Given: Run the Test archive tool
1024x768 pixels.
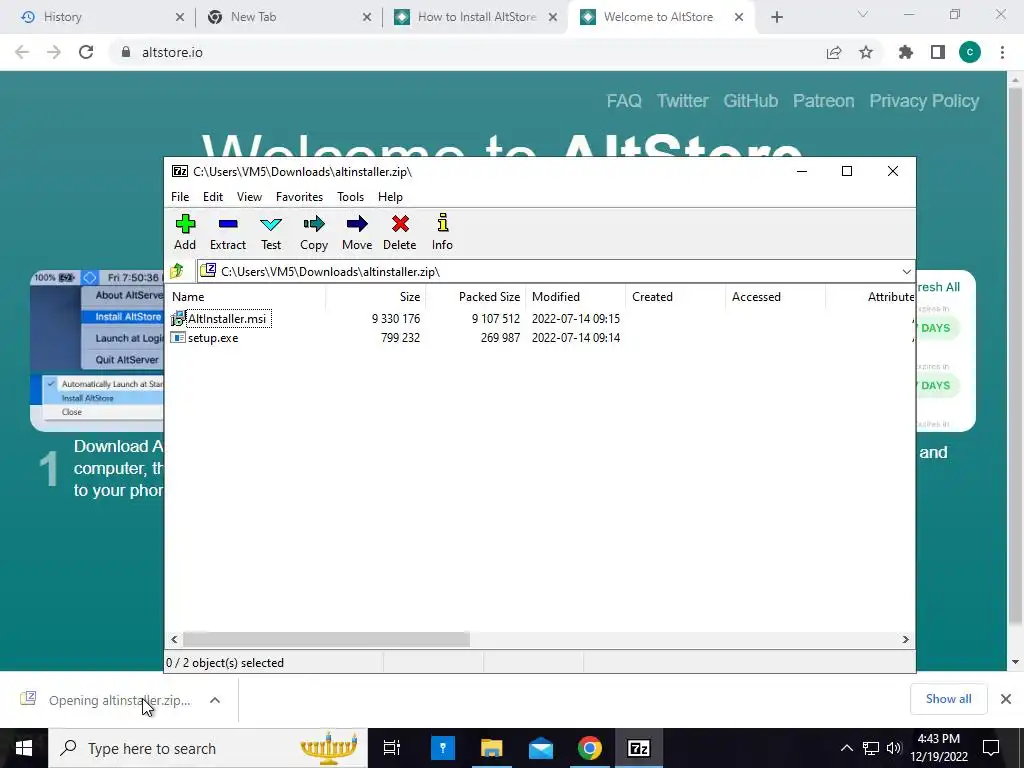Looking at the screenshot, I should click(271, 232).
